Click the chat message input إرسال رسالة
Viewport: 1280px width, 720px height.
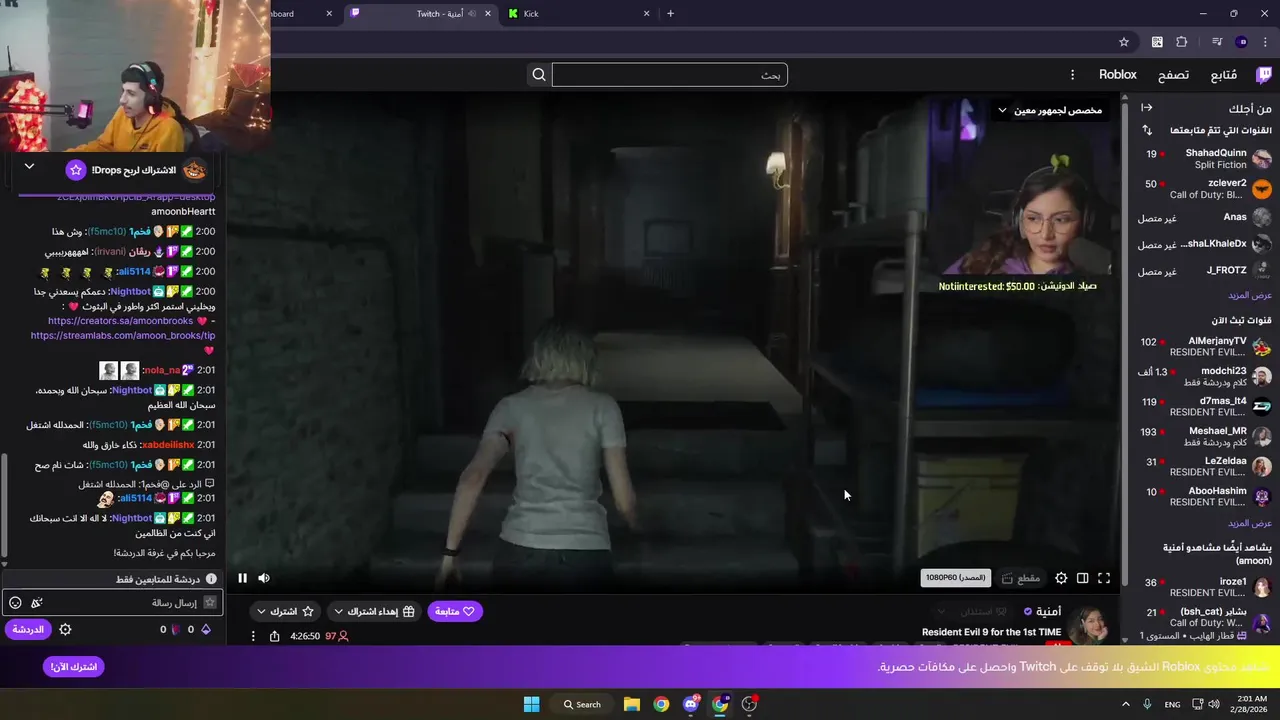click(x=112, y=603)
